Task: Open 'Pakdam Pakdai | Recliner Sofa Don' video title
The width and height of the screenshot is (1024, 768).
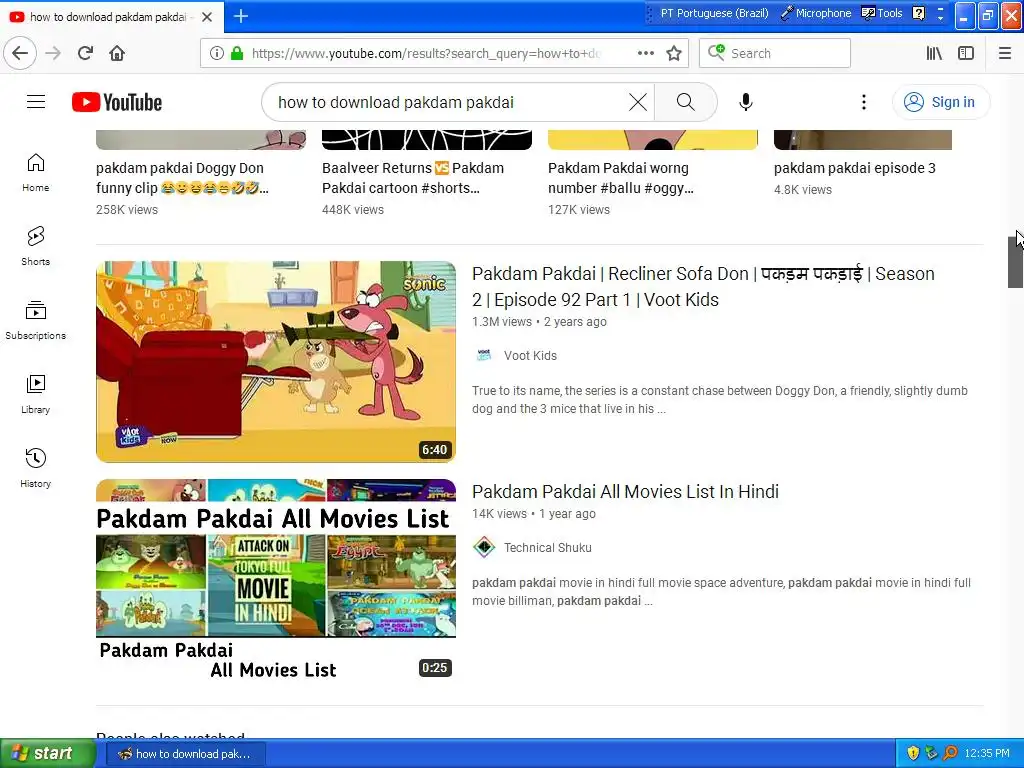Action: pos(703,286)
